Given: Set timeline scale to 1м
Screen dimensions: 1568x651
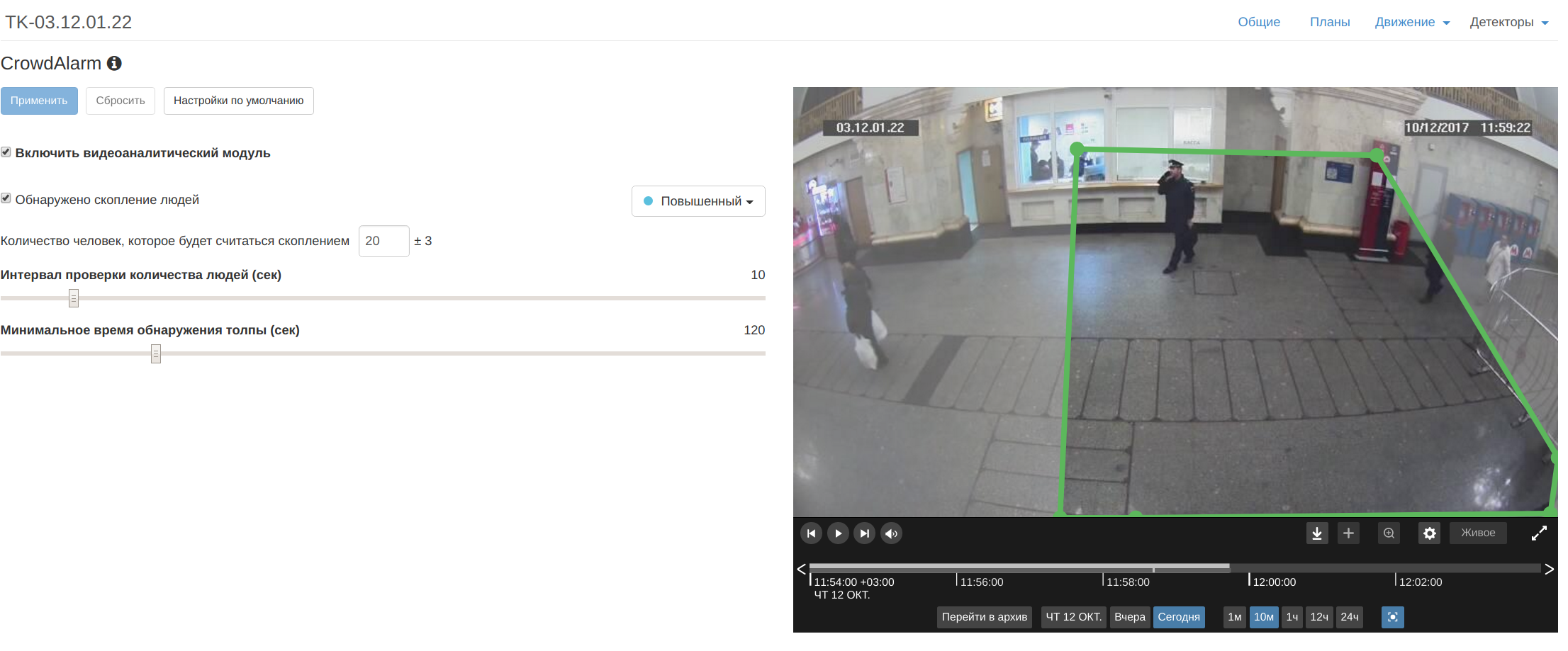Looking at the screenshot, I should 1235,617.
